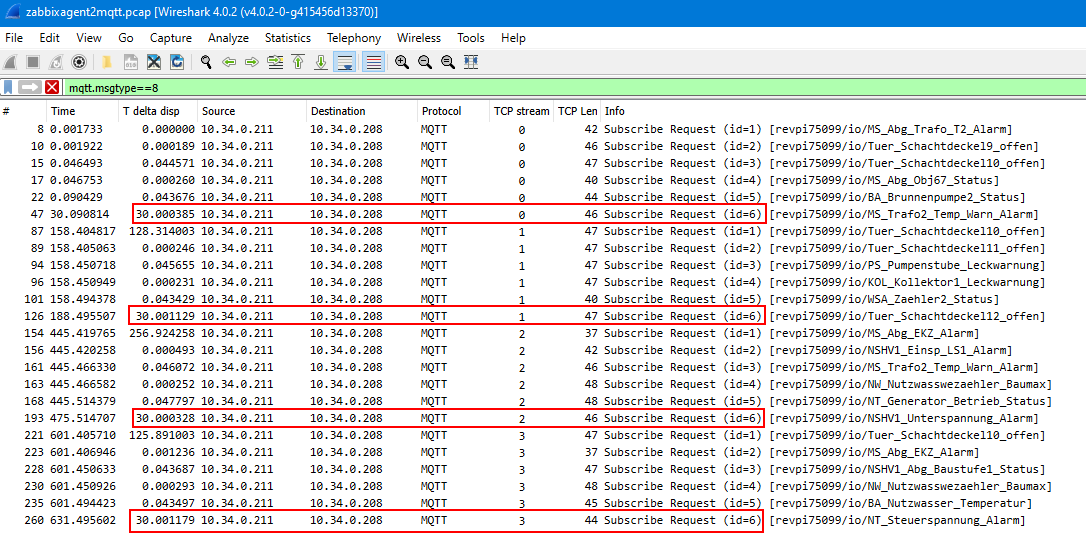Click the Go to specified packet icon

pyautogui.click(x=275, y=62)
